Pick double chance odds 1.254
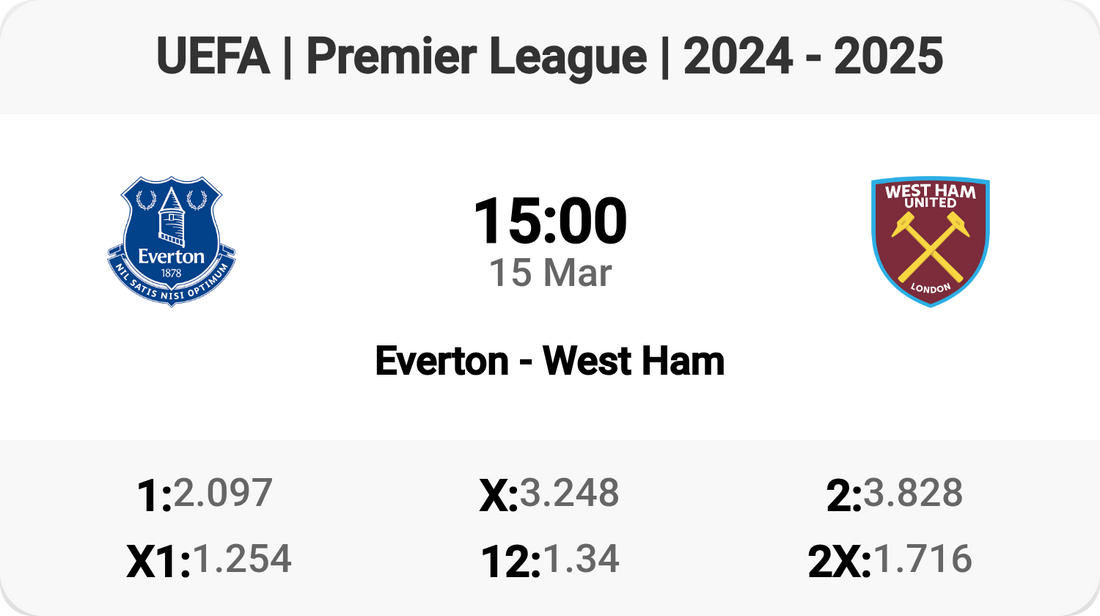The image size is (1100, 616). click(241, 560)
